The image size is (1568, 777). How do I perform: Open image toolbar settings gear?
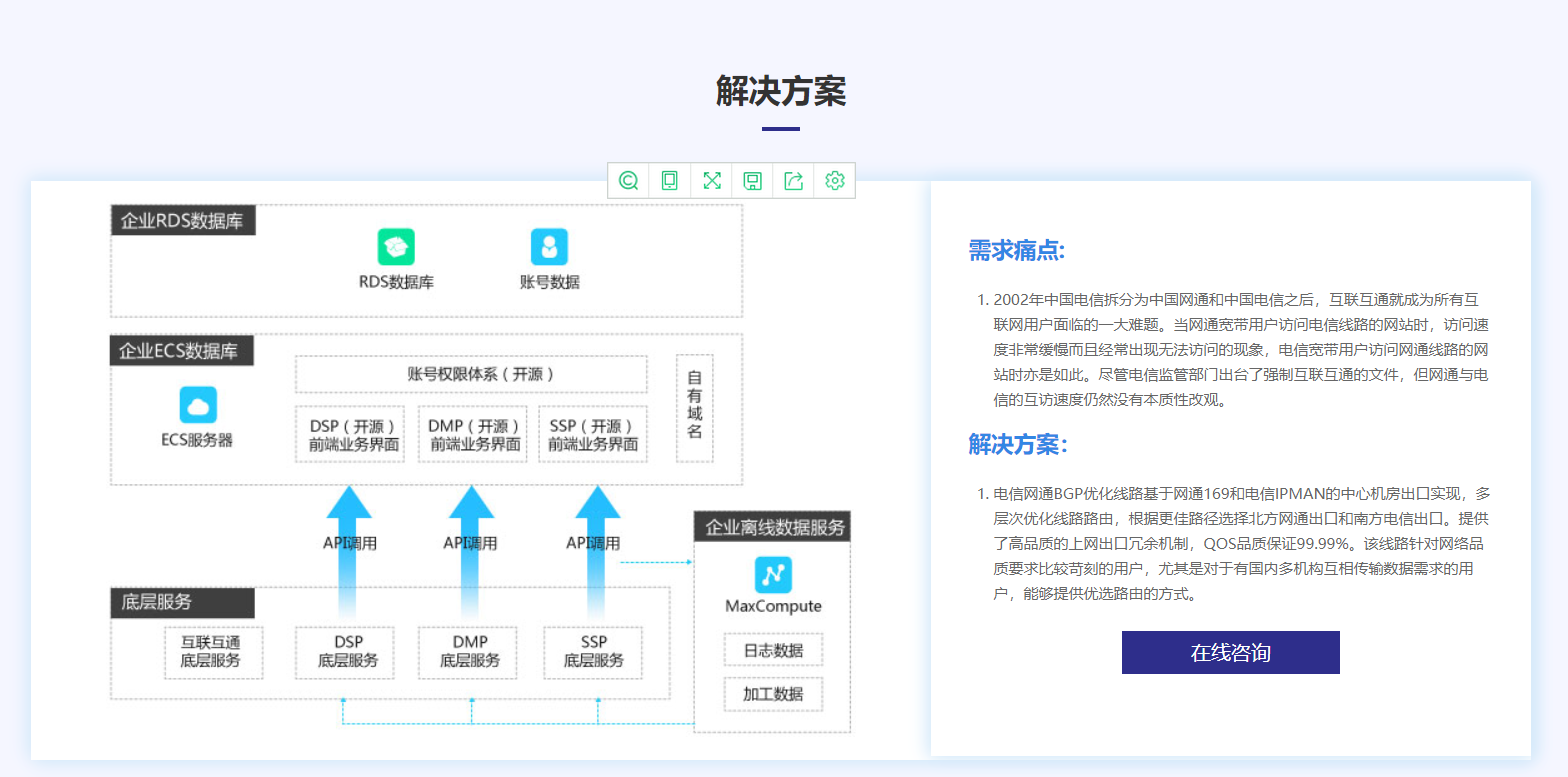(835, 181)
